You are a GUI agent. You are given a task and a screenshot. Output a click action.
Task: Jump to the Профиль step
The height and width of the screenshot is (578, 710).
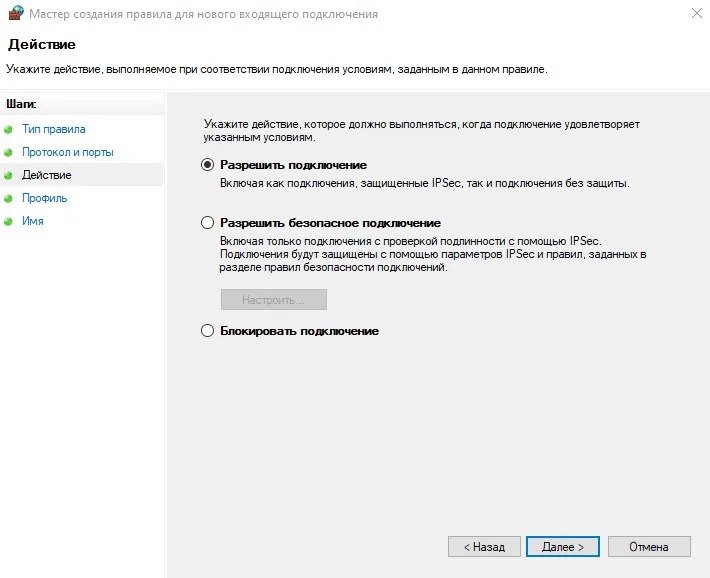[44, 198]
